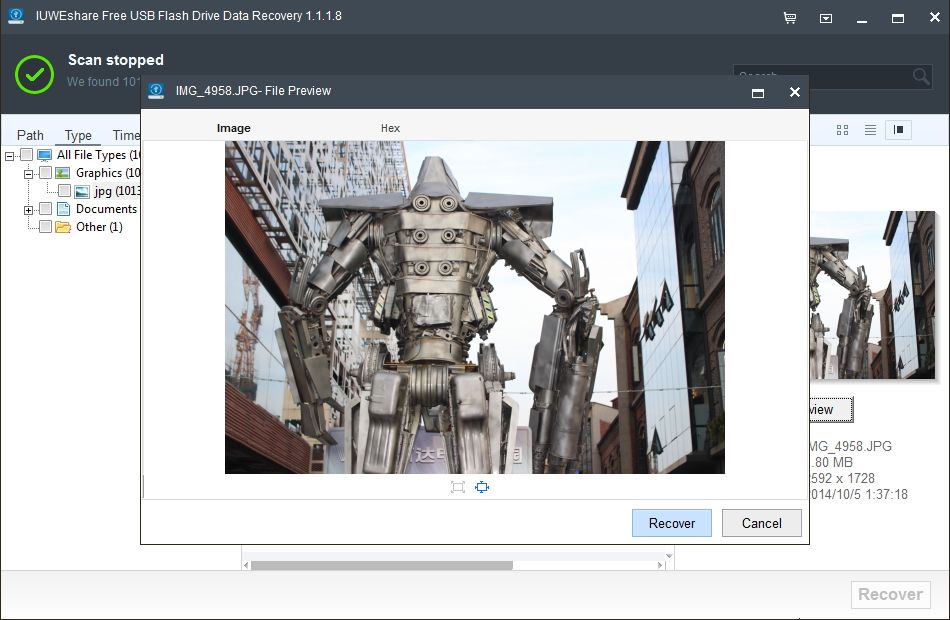950x620 pixels.
Task: Collapse the All File Types tree node
Action: (x=9, y=154)
